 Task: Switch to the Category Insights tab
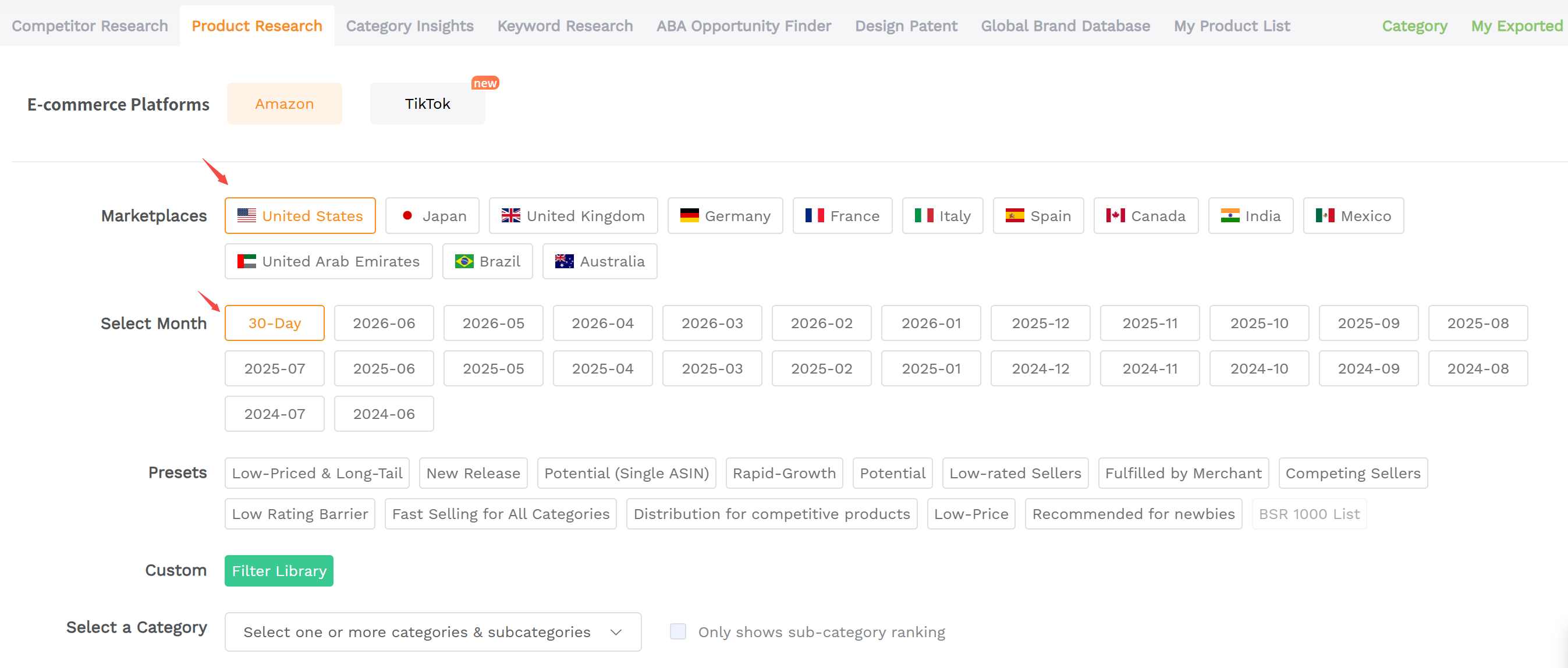point(410,26)
